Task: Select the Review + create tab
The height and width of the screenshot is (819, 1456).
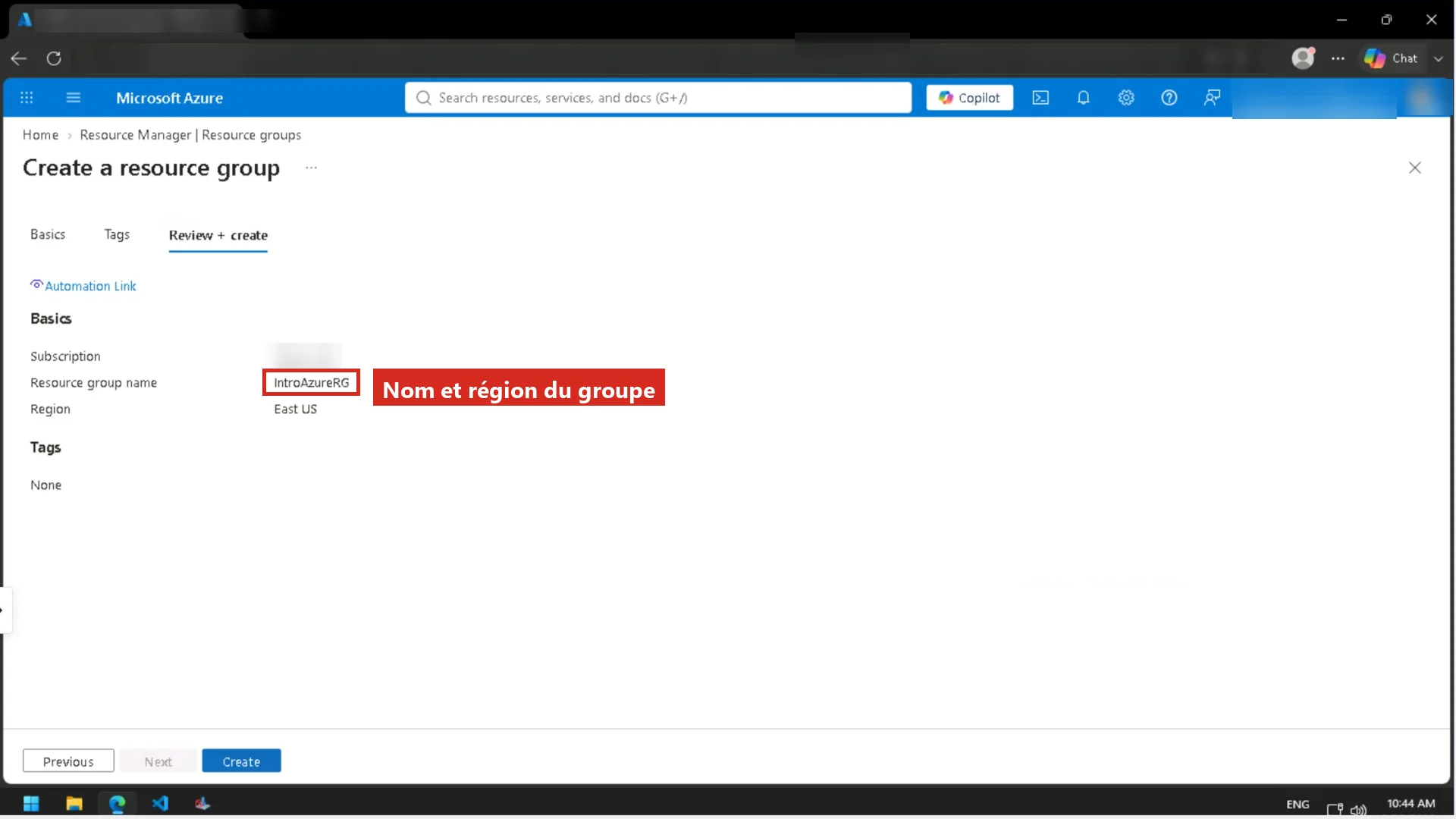Action: (218, 236)
